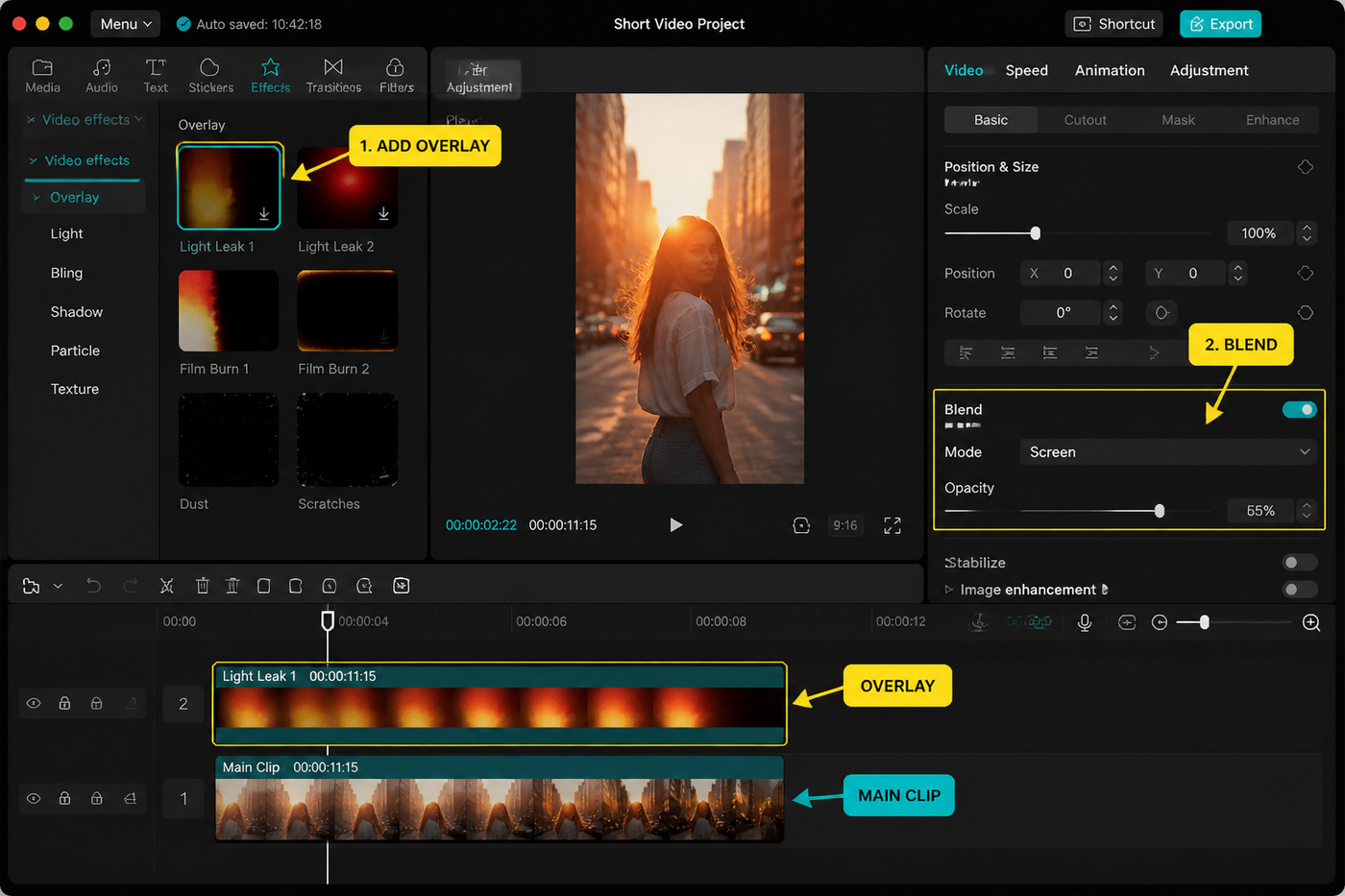
Task: Click the first lock icon on track 2
Action: (x=64, y=704)
